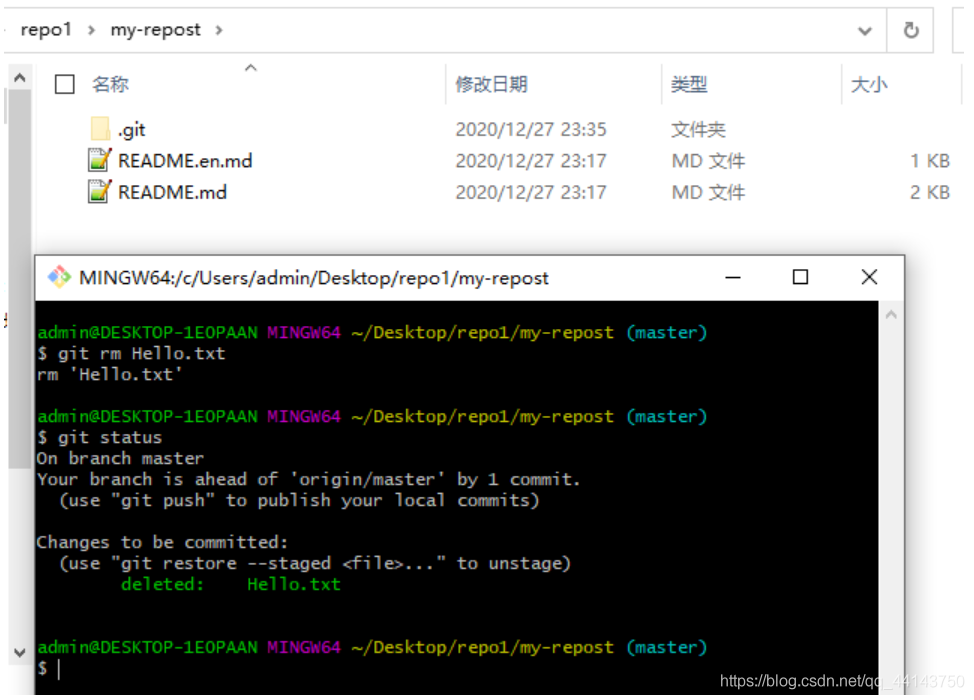The height and width of the screenshot is (700, 974).
Task: Click the rm 'Hello.txt' output line
Action: point(109,375)
